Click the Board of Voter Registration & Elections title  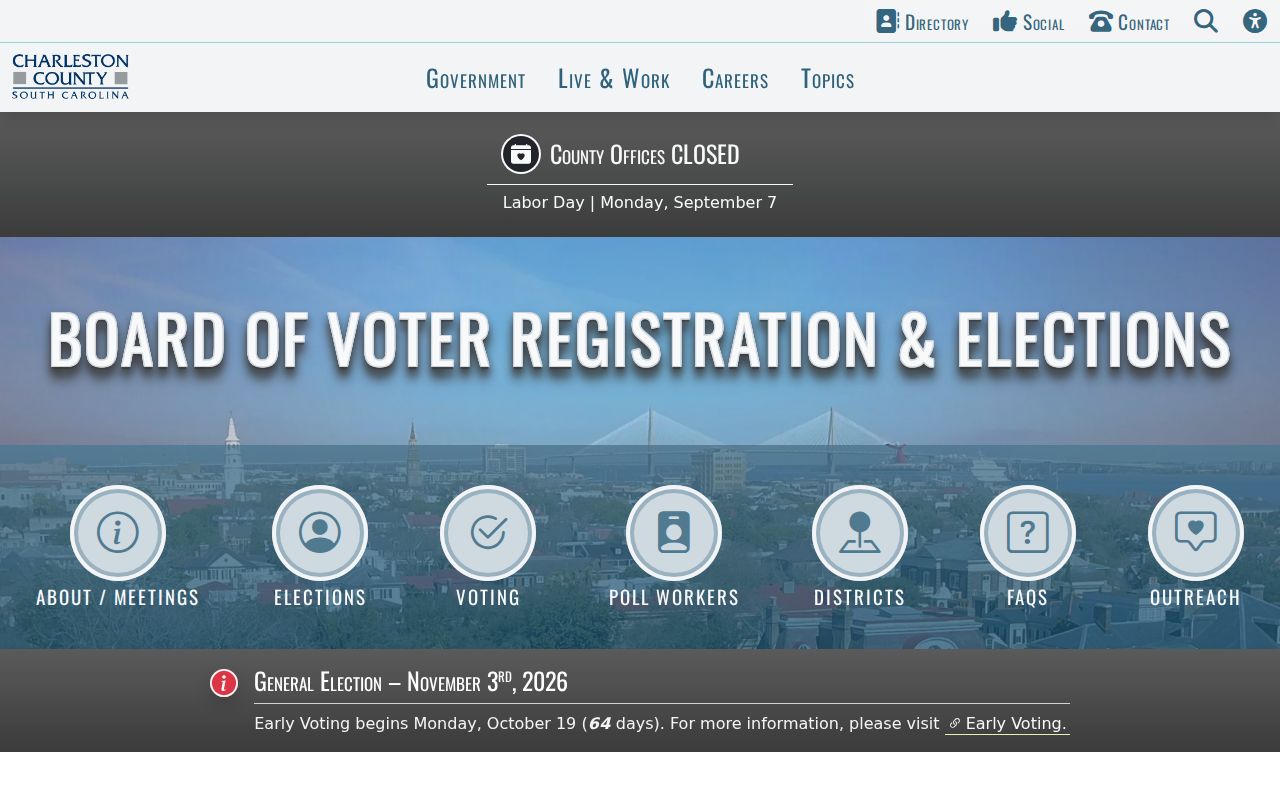tap(640, 340)
